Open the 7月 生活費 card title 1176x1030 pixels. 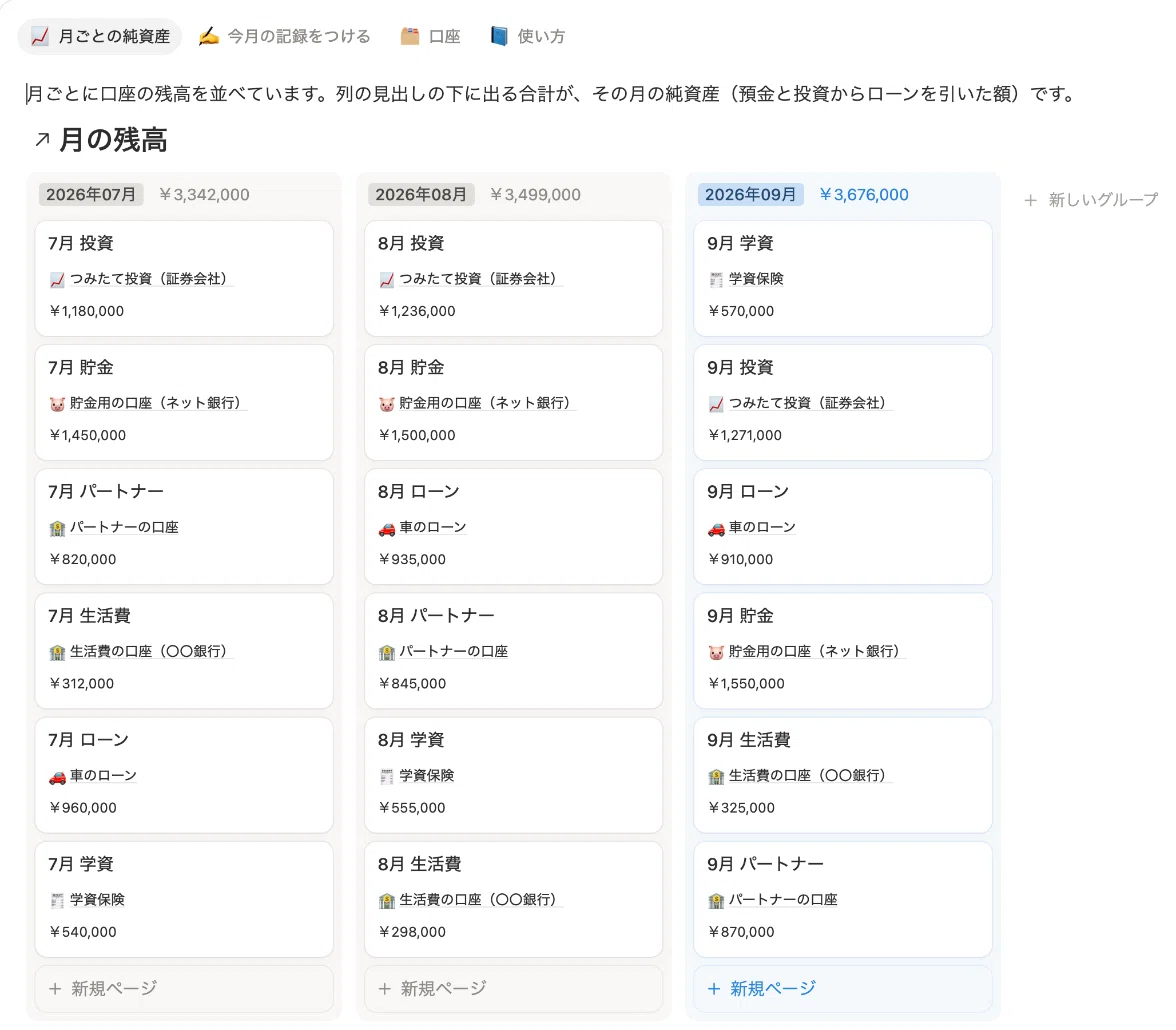pyautogui.click(x=89, y=616)
